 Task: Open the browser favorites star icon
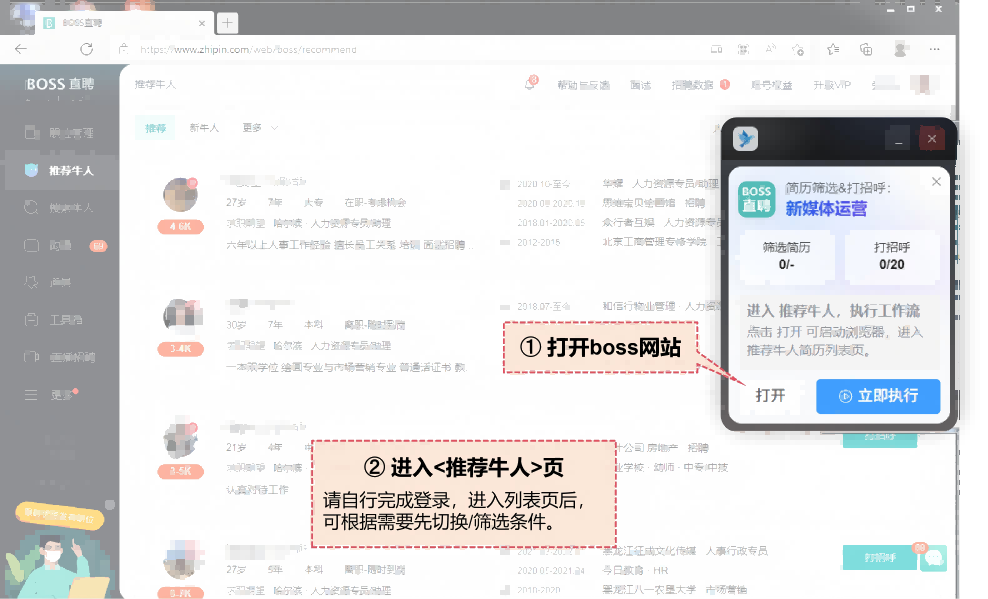coord(833,49)
